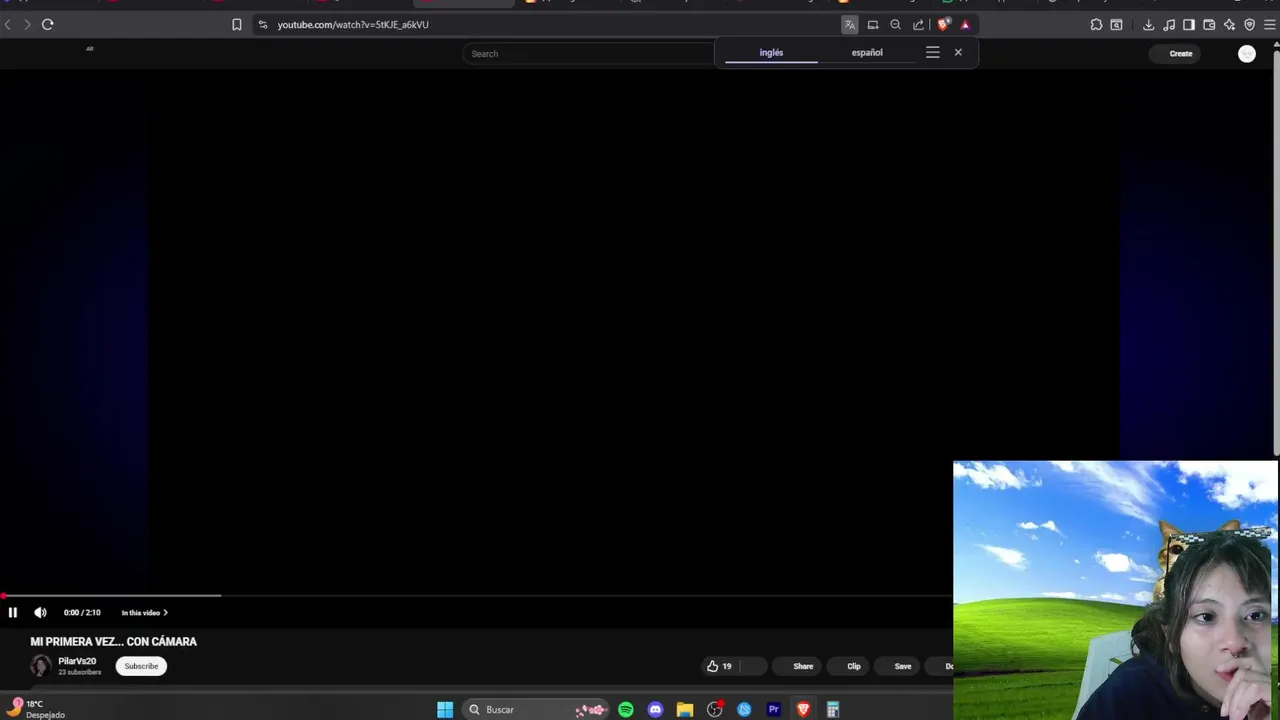1280x720 pixels.
Task: Open the browser main hamburger menu
Action: coord(1270,24)
